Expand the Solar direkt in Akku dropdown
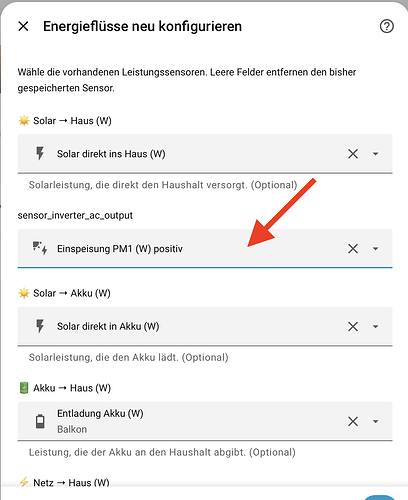This screenshot has height=500, width=408. [x=376, y=326]
